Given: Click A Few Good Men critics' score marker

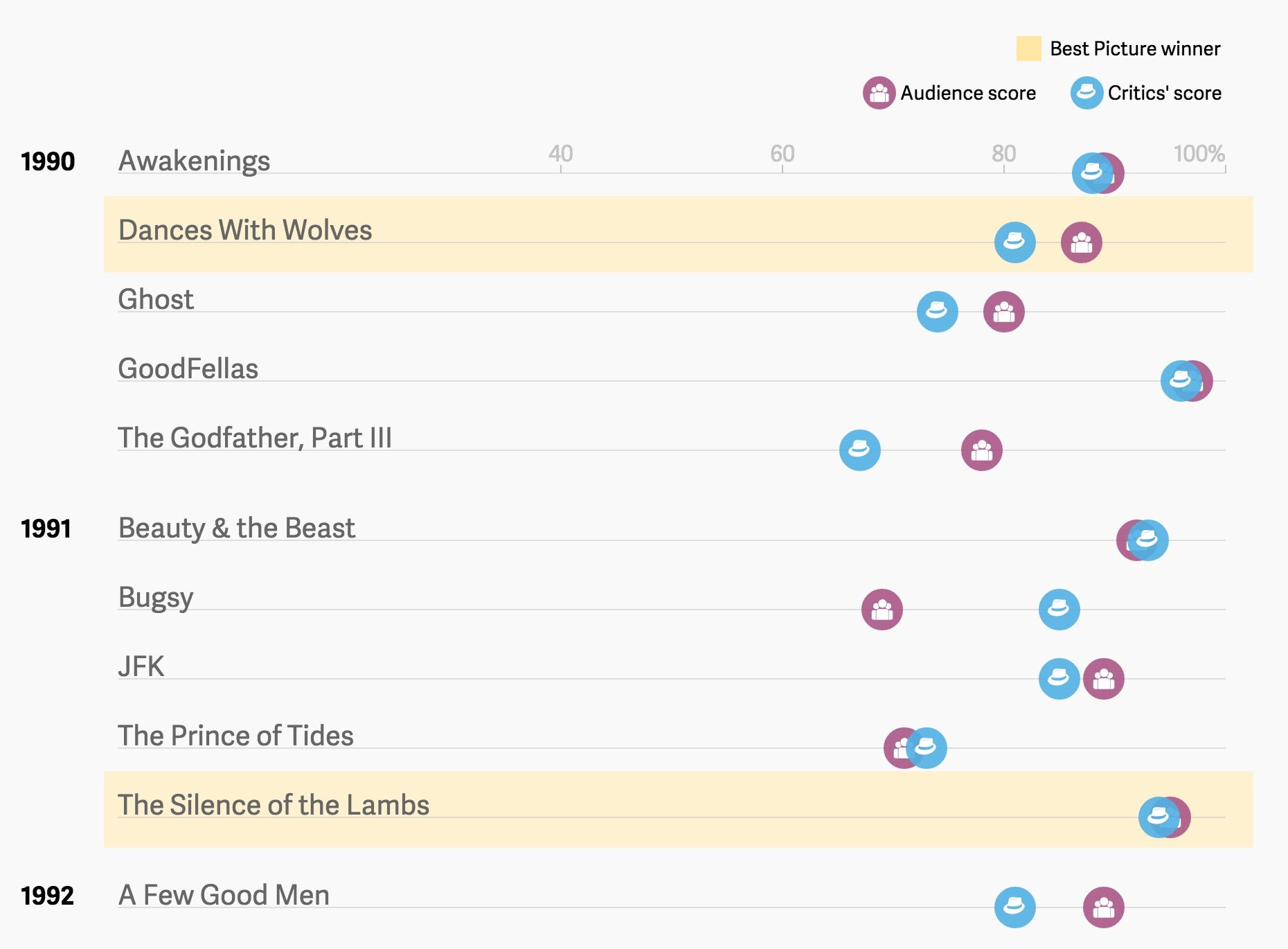Looking at the screenshot, I should pos(1014,907).
